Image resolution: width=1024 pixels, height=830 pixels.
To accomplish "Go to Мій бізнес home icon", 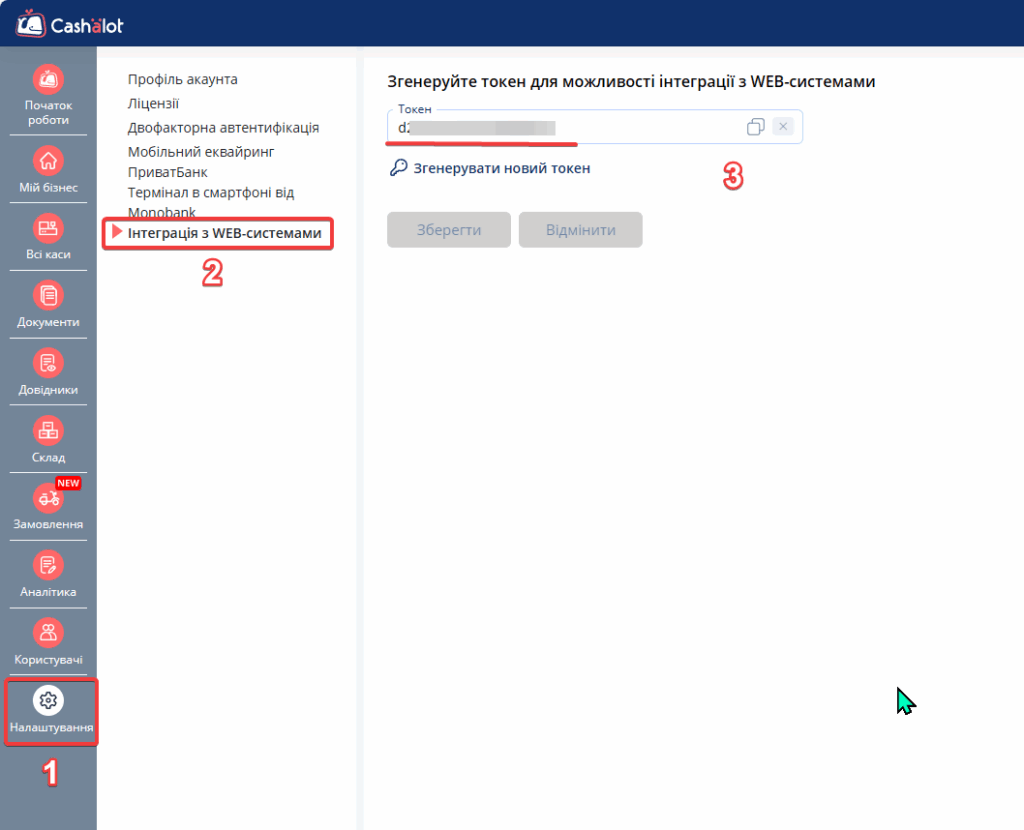I will 48,161.
